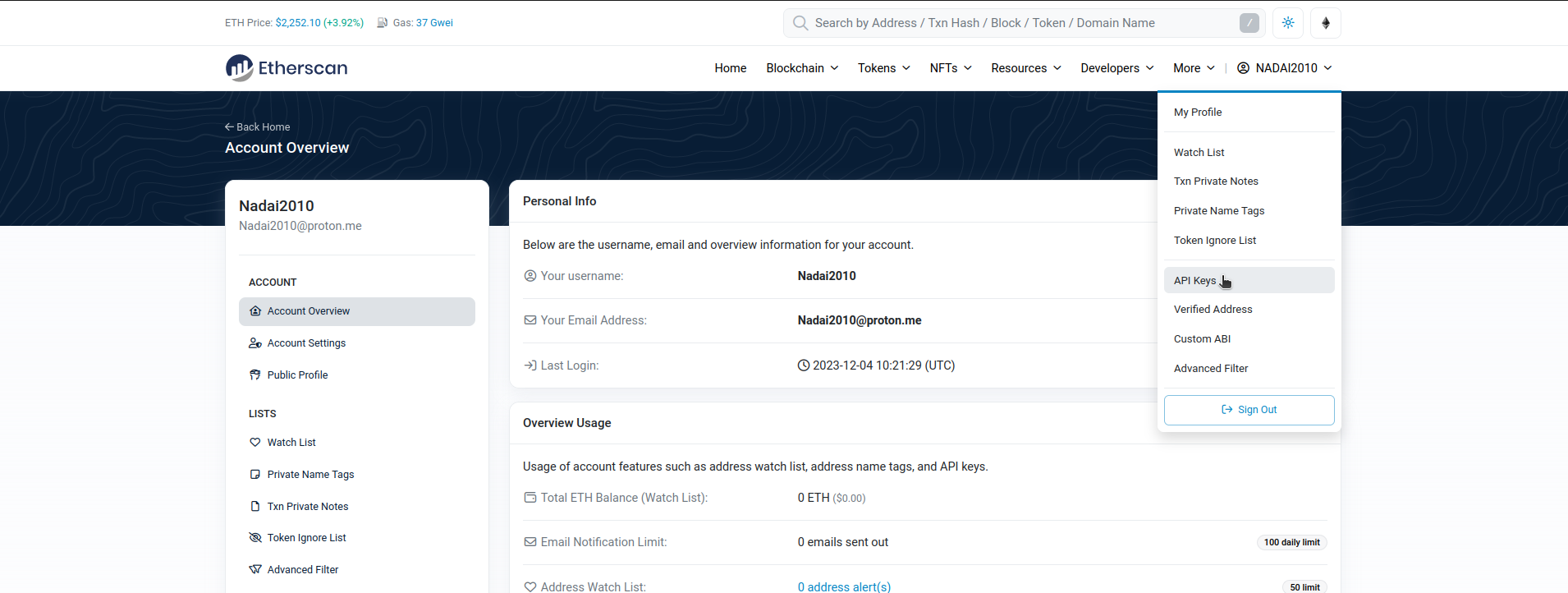
Task: Click the Private Name Tags note icon
Action: (255, 475)
